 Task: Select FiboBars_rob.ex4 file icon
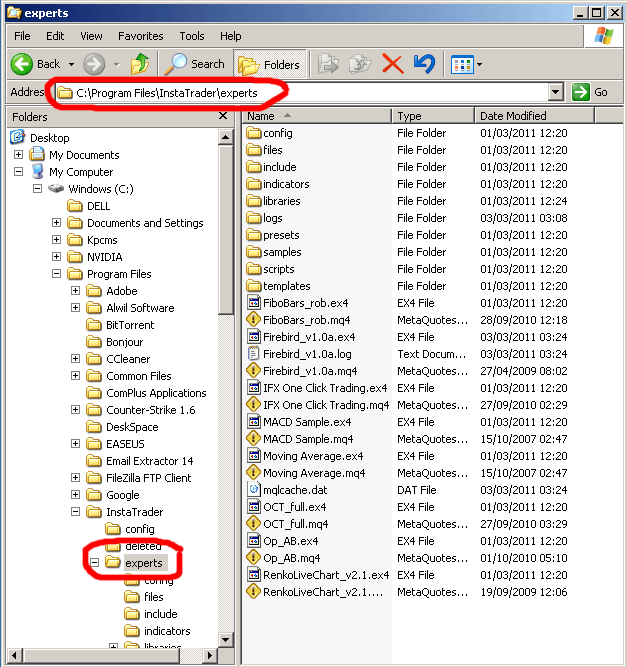click(x=254, y=303)
